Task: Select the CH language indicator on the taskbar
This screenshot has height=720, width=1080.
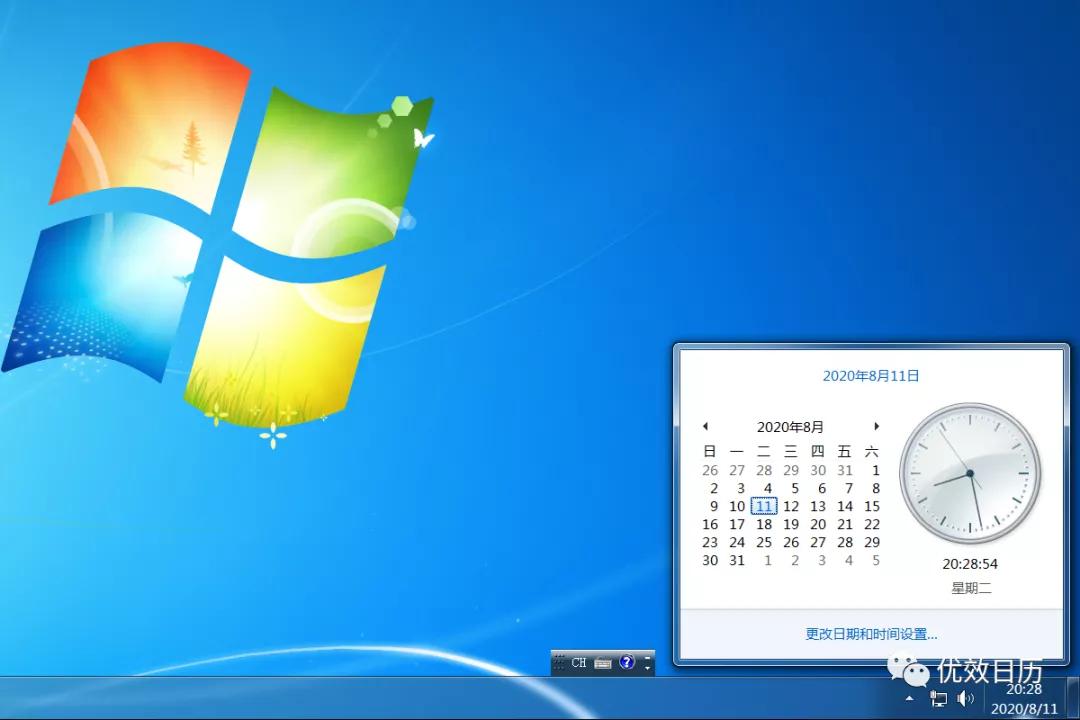Action: (x=578, y=664)
